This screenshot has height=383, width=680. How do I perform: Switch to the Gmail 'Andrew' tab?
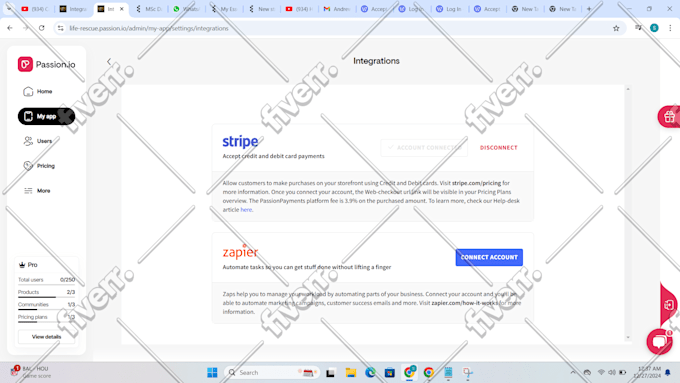tap(337, 9)
